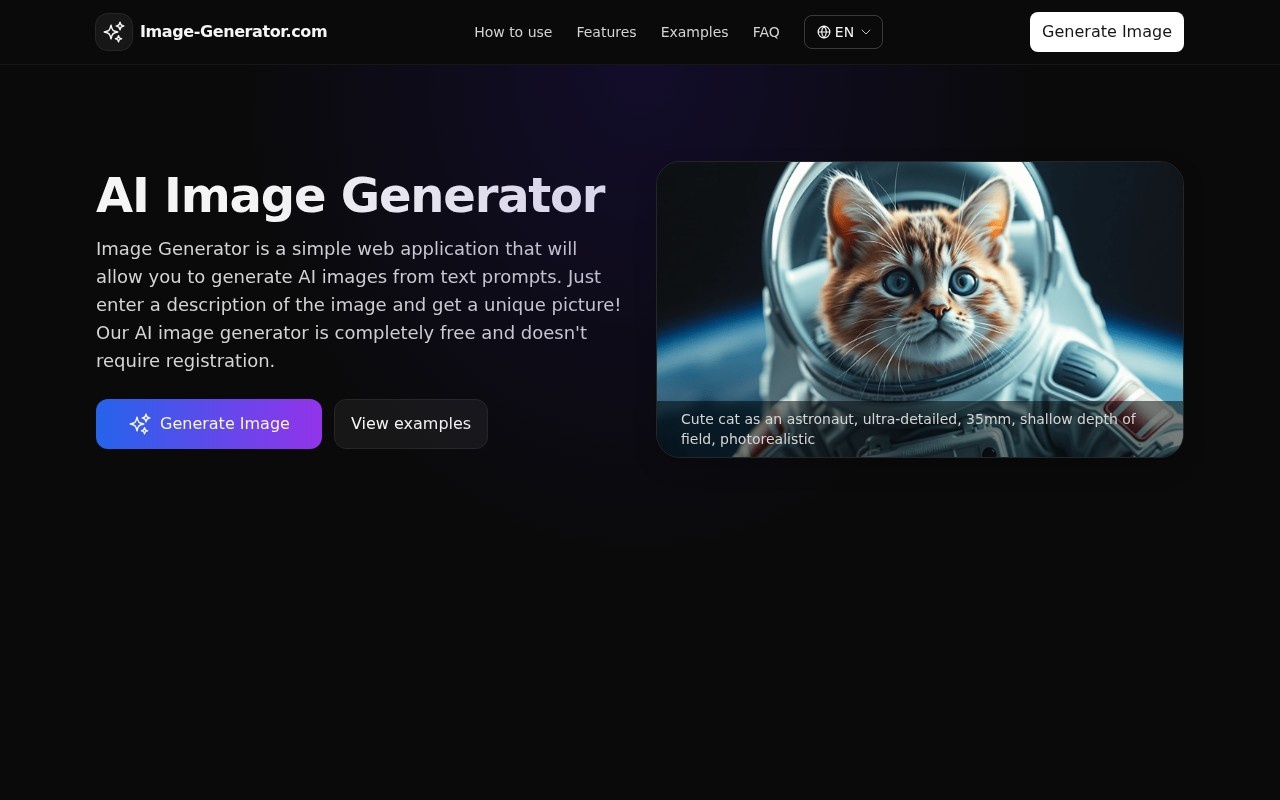Click the AI Image Generator heading
Image resolution: width=1280 pixels, height=800 pixels.
[350, 195]
